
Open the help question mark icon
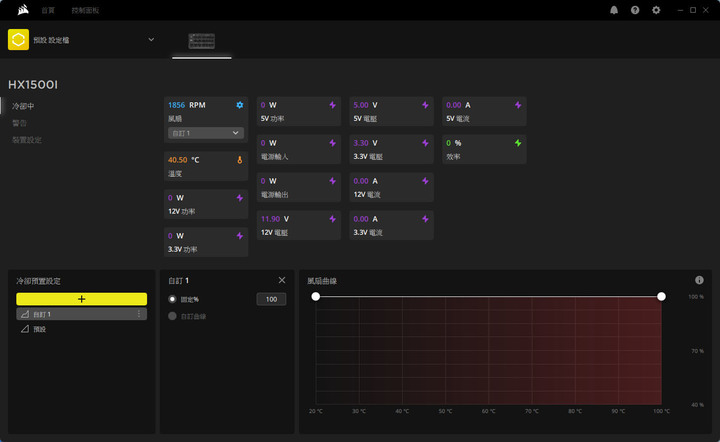pos(635,10)
